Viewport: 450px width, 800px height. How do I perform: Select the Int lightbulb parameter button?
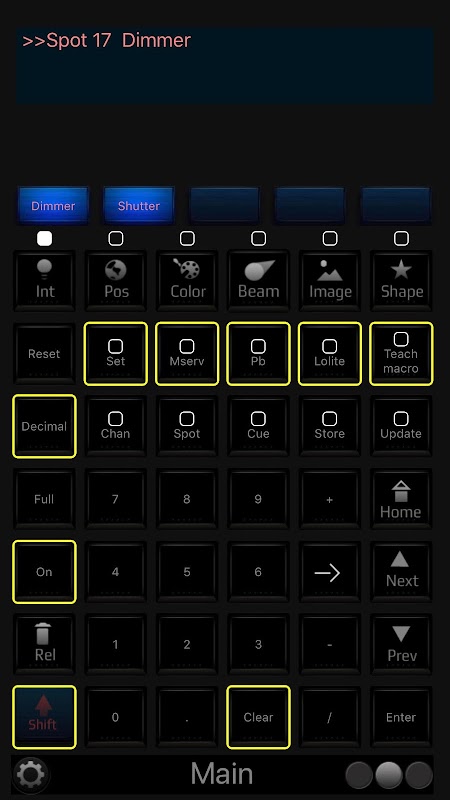44,281
